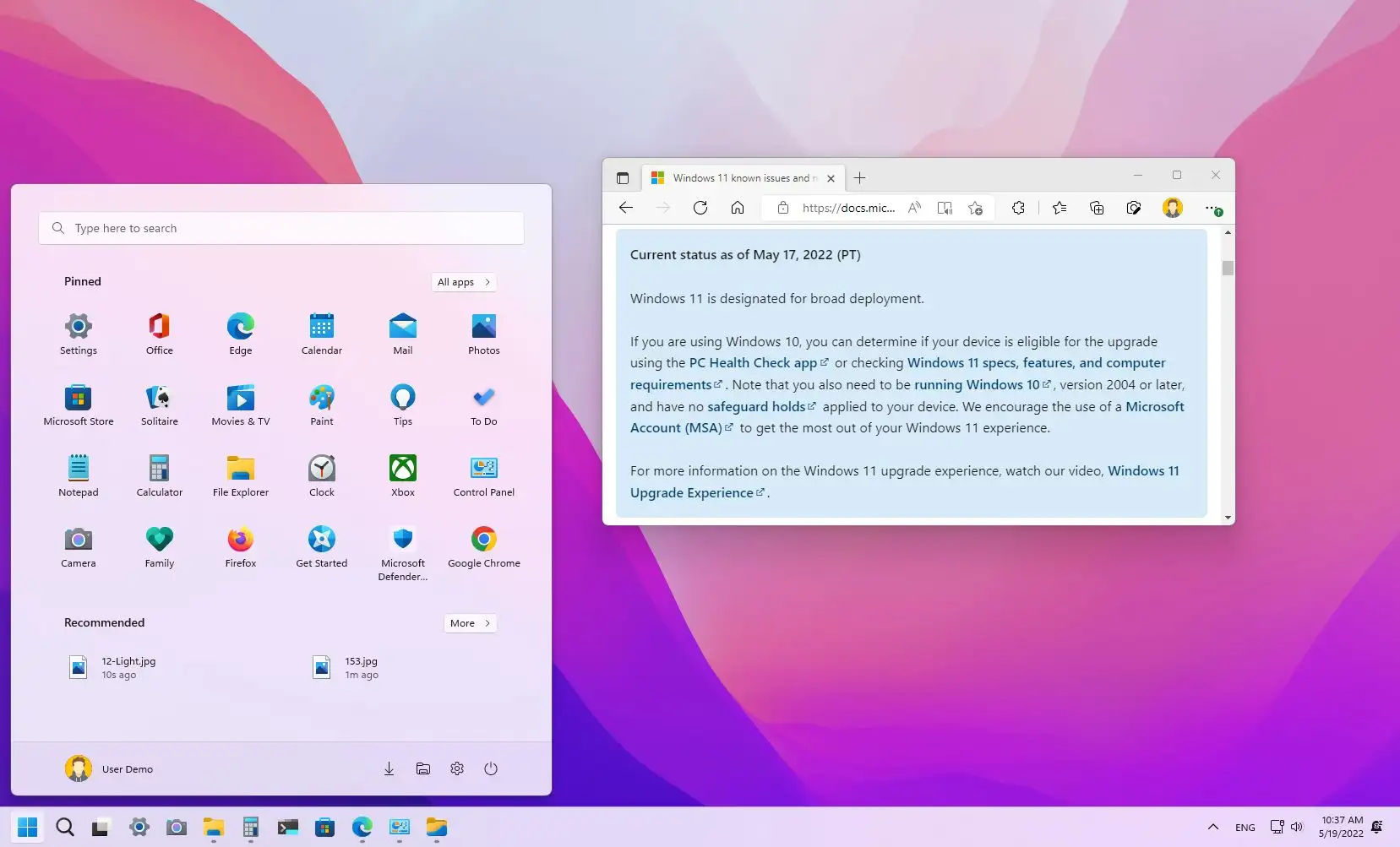The height and width of the screenshot is (847, 1400).
Task: Open Windows Terminal from the taskbar
Action: [288, 828]
